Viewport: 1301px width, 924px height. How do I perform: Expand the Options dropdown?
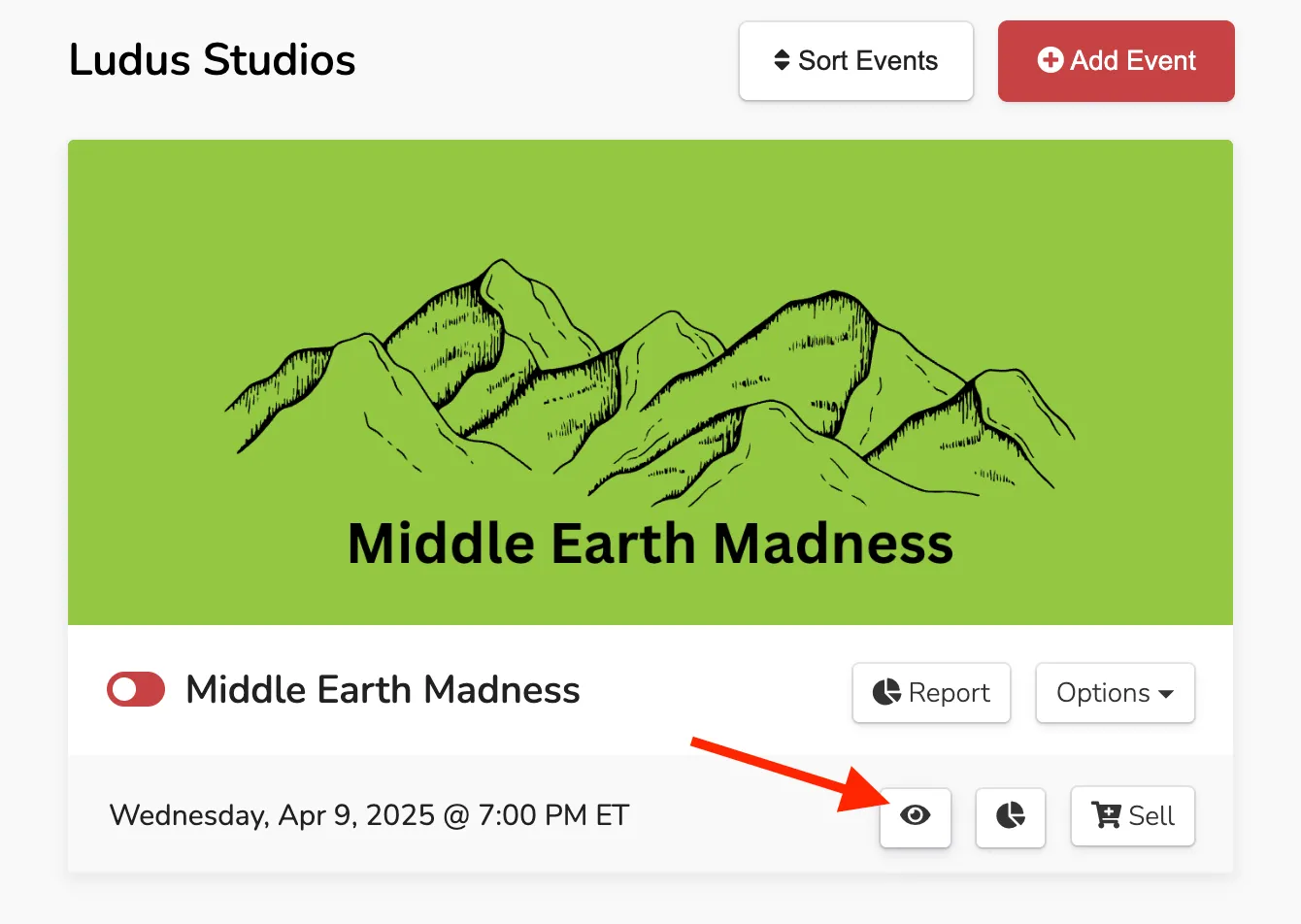pyautogui.click(x=1115, y=693)
